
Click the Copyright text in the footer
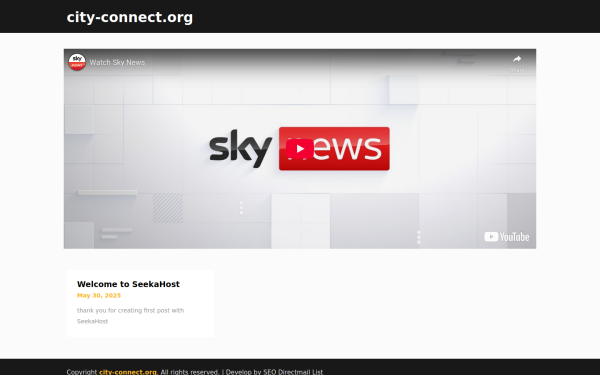(x=82, y=372)
